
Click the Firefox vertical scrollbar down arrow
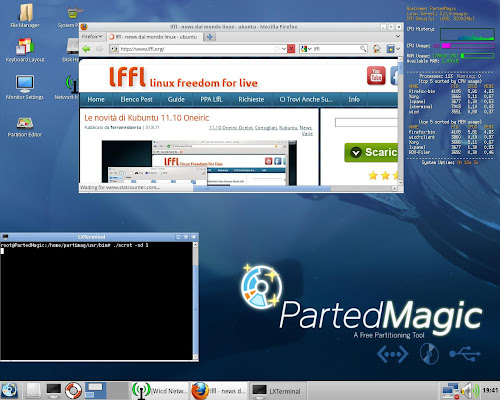tap(401, 183)
